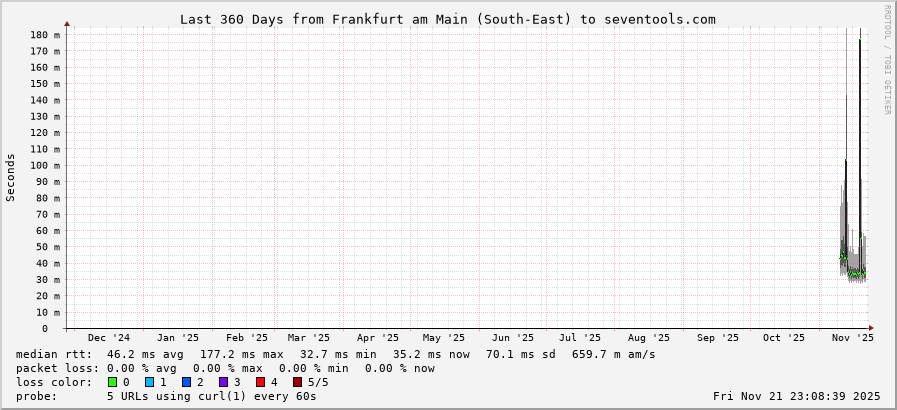Click the Seconds Y-axis label
This screenshot has height=410, width=897.
[11, 178]
